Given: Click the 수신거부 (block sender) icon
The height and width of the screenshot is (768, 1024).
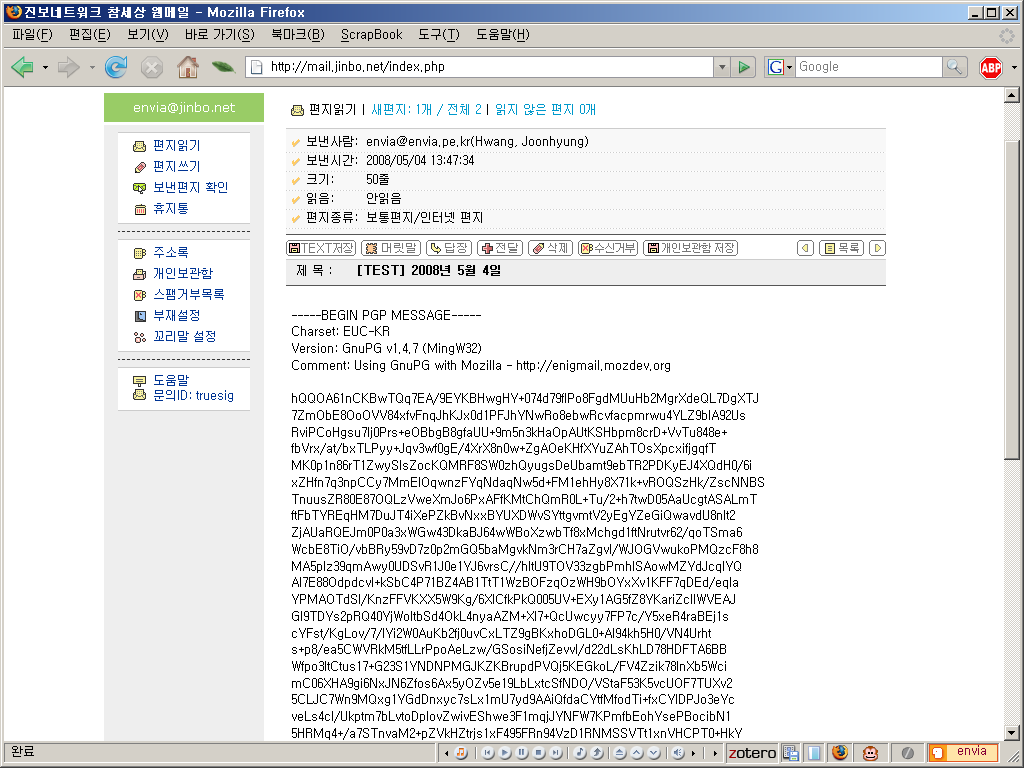Looking at the screenshot, I should click(x=608, y=248).
